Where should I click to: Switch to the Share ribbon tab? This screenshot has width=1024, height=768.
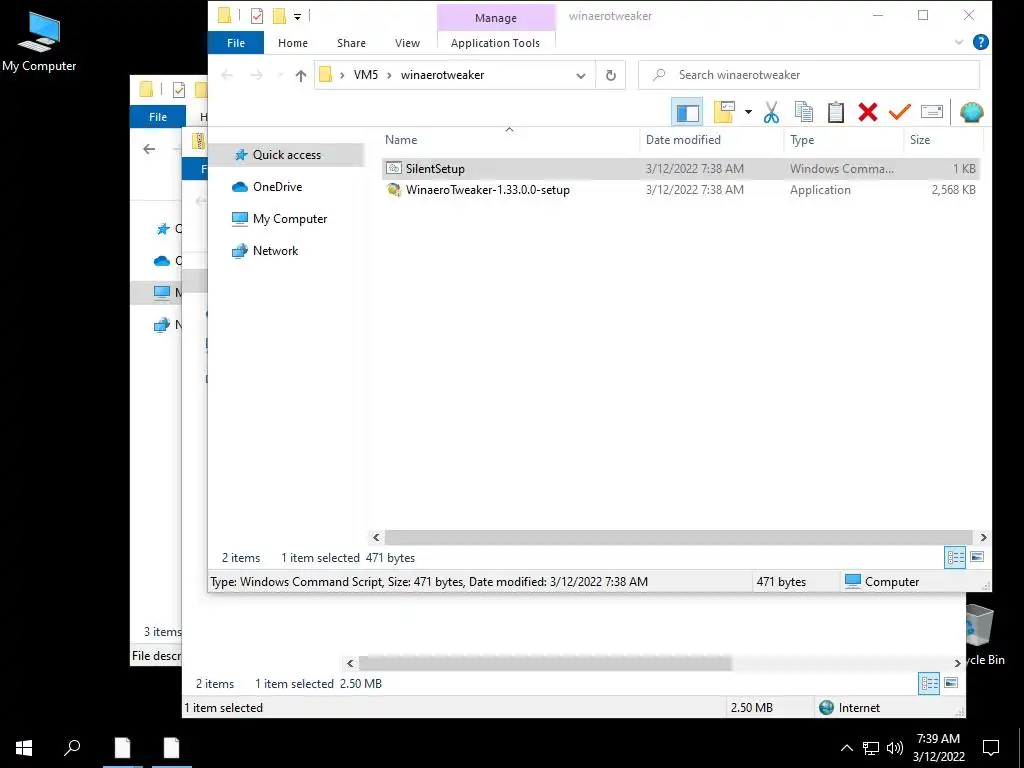pos(351,43)
